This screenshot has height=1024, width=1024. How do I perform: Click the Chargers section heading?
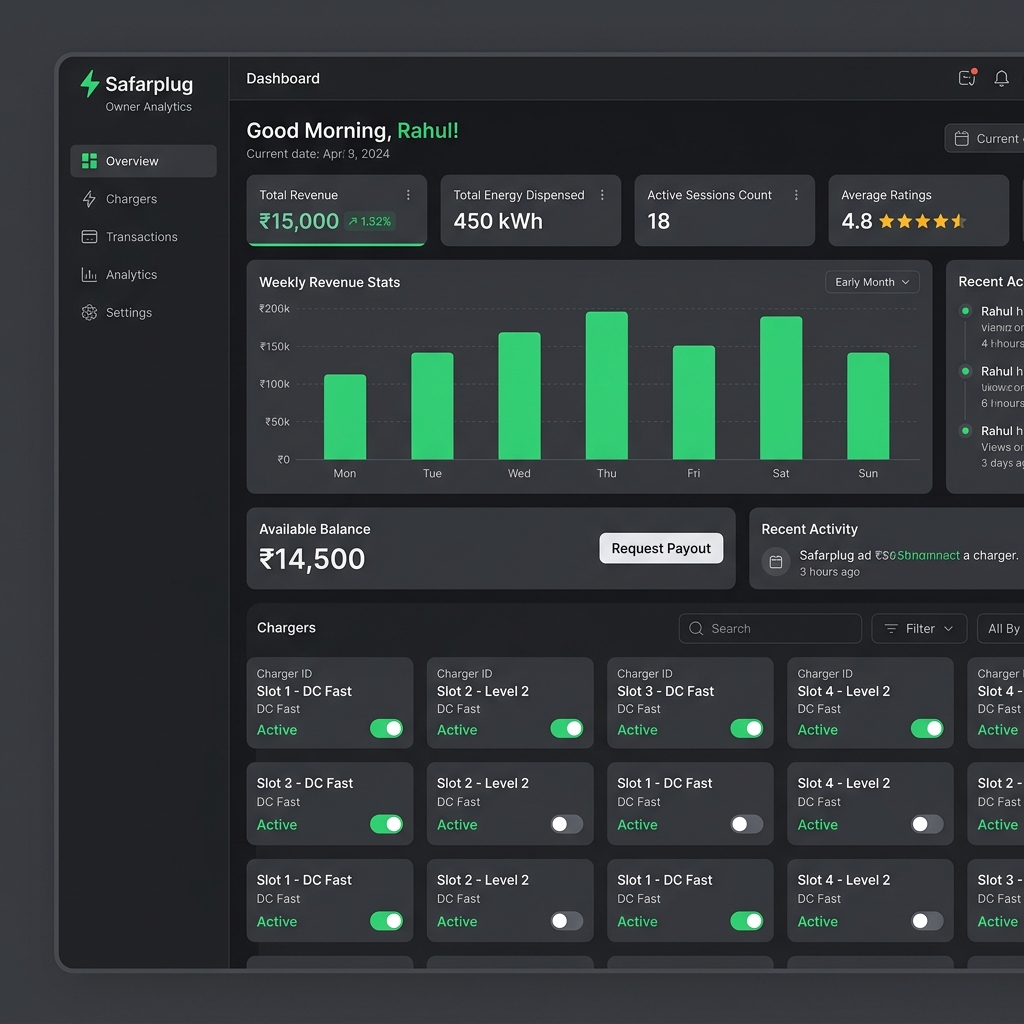(x=286, y=628)
